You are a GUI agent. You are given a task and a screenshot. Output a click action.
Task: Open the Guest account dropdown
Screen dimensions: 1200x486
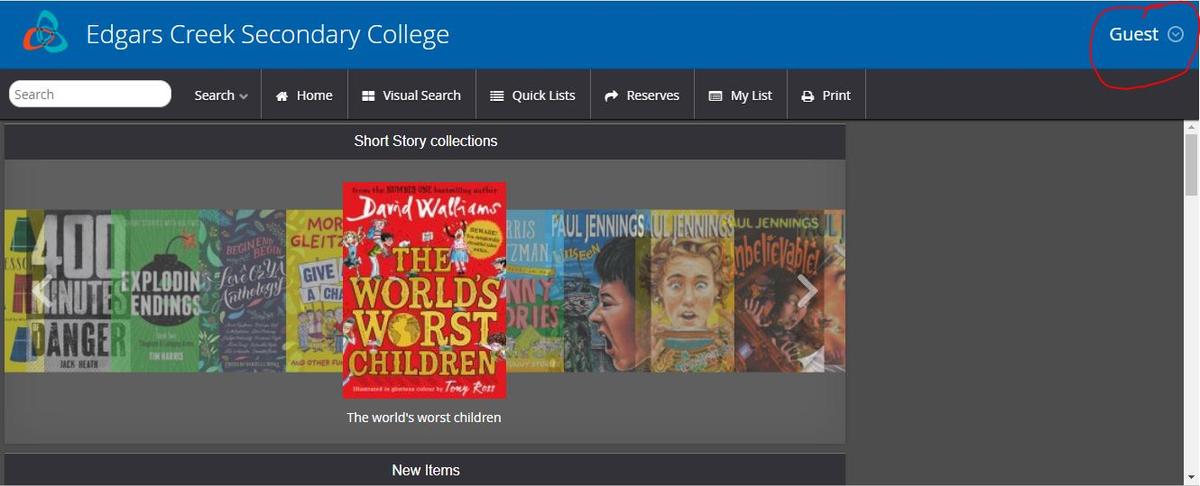tap(1146, 34)
